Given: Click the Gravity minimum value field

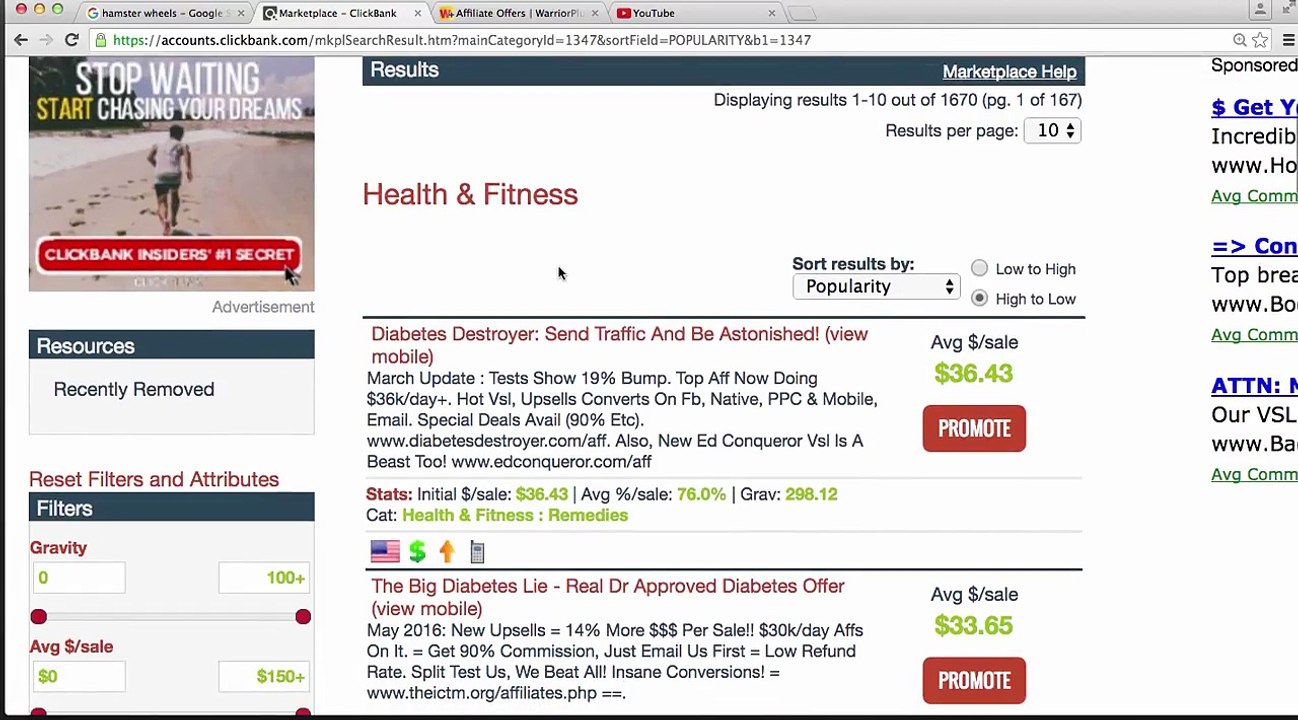Looking at the screenshot, I should point(78,578).
